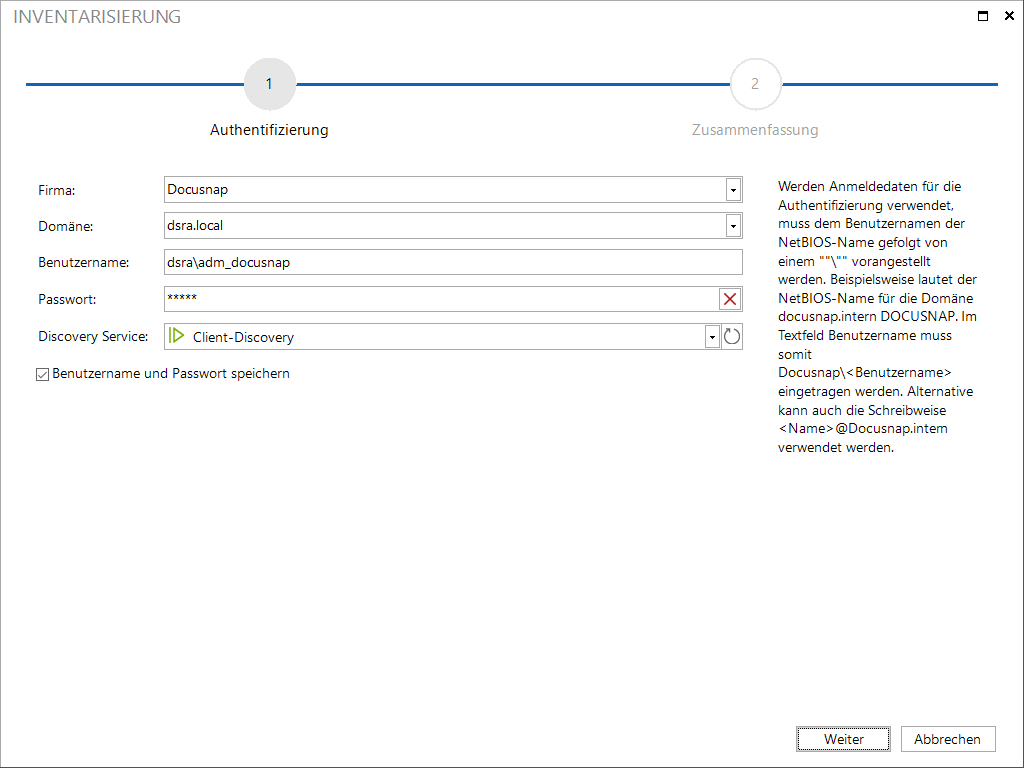Image resolution: width=1024 pixels, height=768 pixels.
Task: Clear the password with the red X icon
Action: pos(730,299)
